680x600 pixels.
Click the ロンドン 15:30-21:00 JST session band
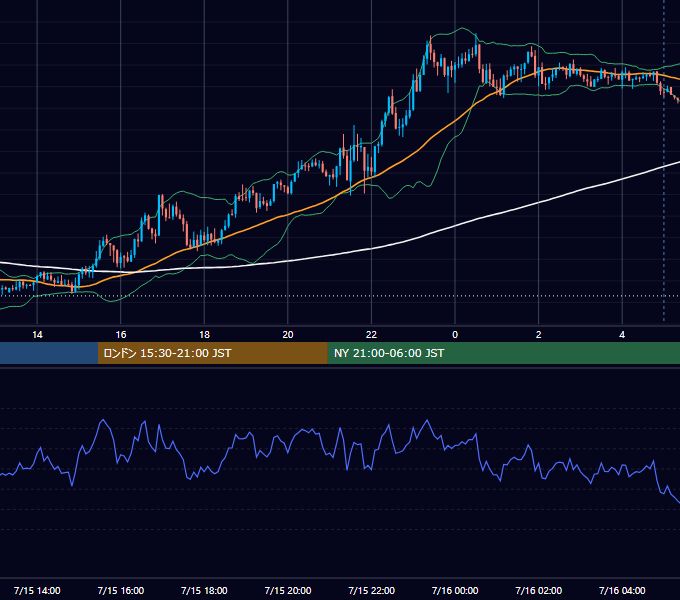tap(212, 353)
